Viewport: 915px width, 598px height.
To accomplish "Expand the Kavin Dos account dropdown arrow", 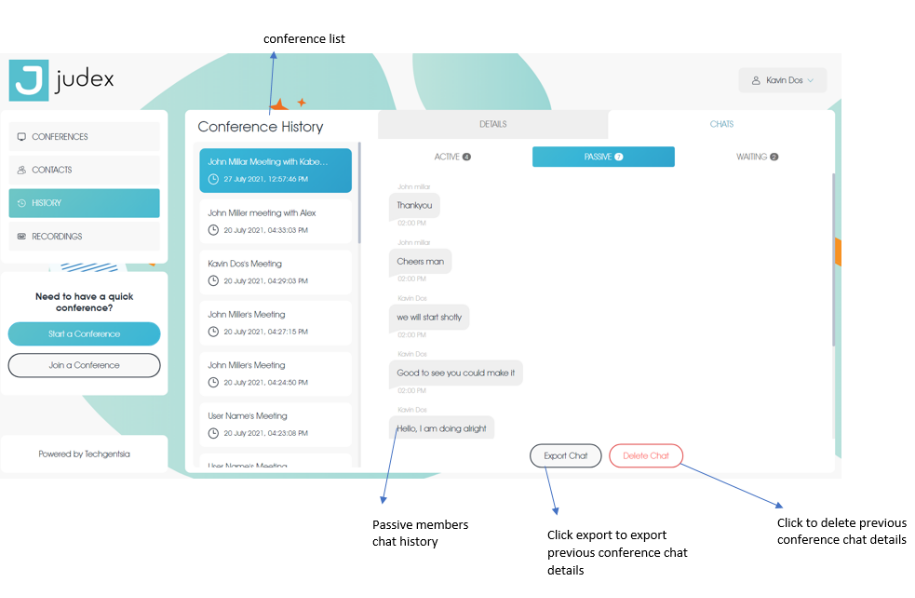I will 811,81.
